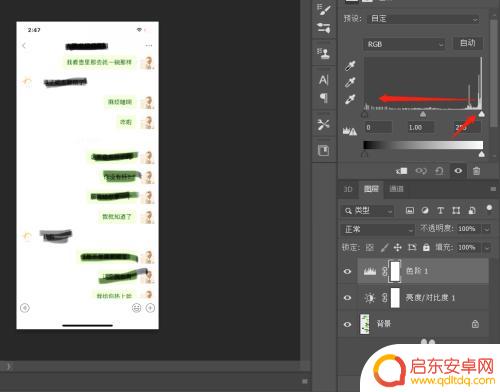The height and width of the screenshot is (392, 500).
Task: Open the Clone Source panel icon
Action: click(323, 53)
